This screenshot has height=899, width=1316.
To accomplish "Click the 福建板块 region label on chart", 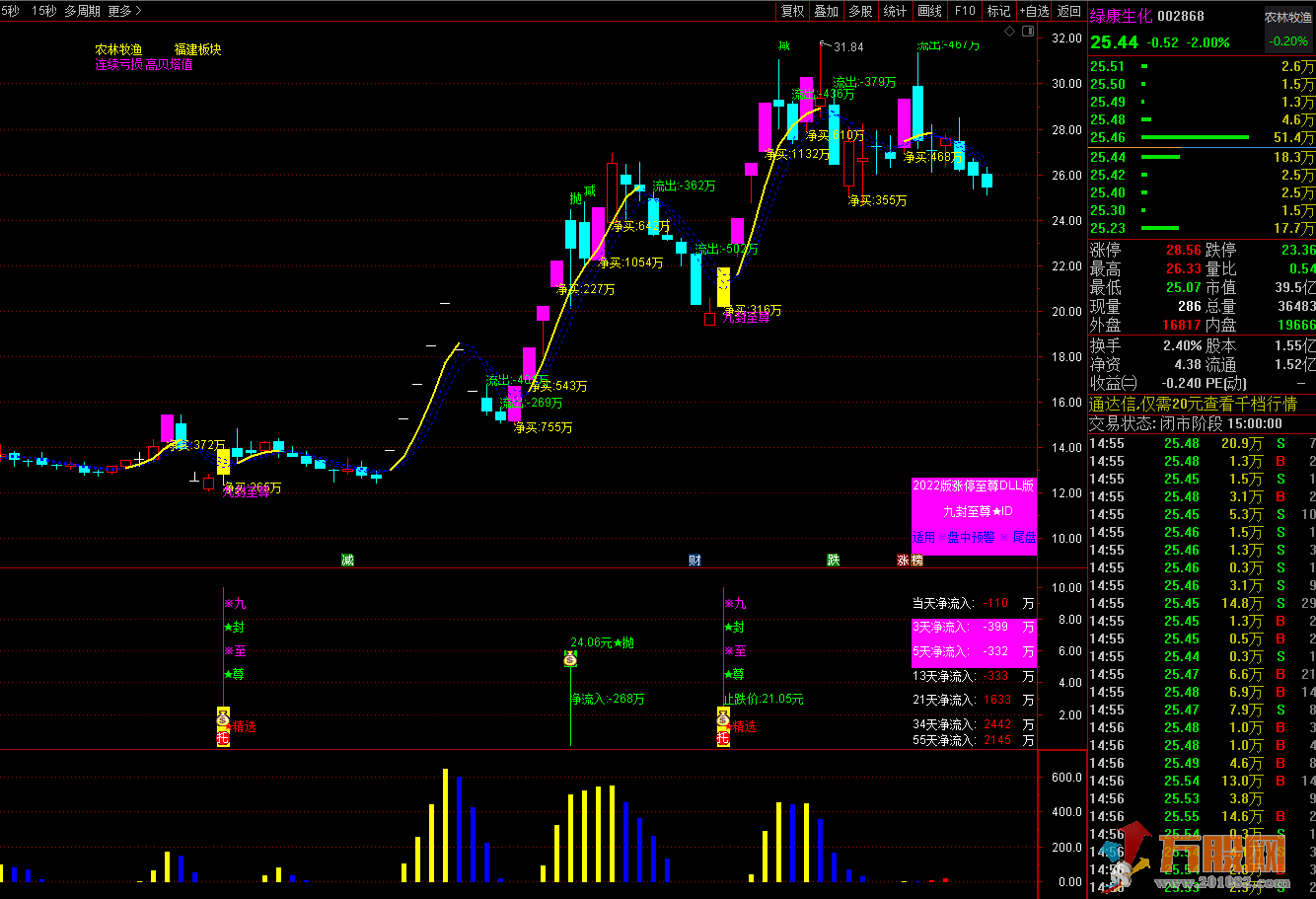I will point(197,49).
